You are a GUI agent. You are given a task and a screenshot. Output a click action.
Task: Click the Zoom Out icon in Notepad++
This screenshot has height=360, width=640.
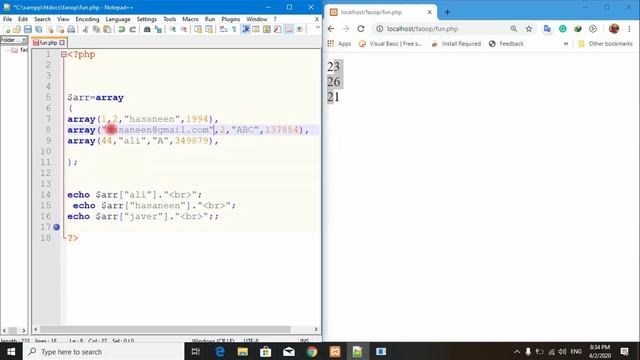183,29
